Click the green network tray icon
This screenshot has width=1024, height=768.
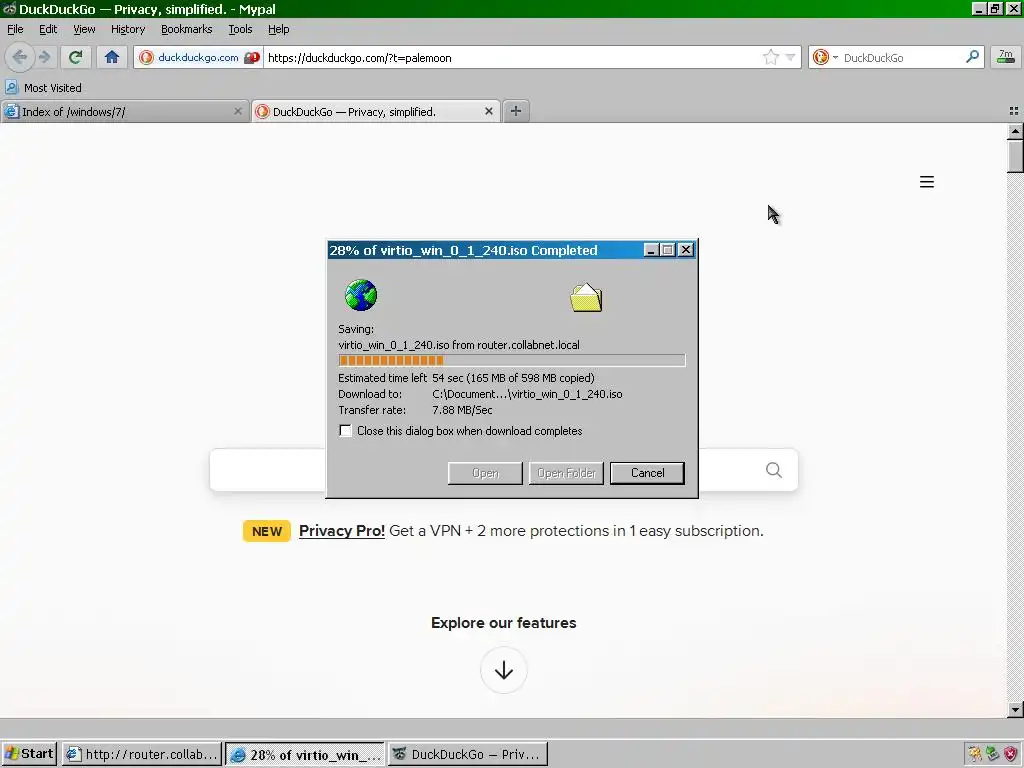pyautogui.click(x=993, y=754)
